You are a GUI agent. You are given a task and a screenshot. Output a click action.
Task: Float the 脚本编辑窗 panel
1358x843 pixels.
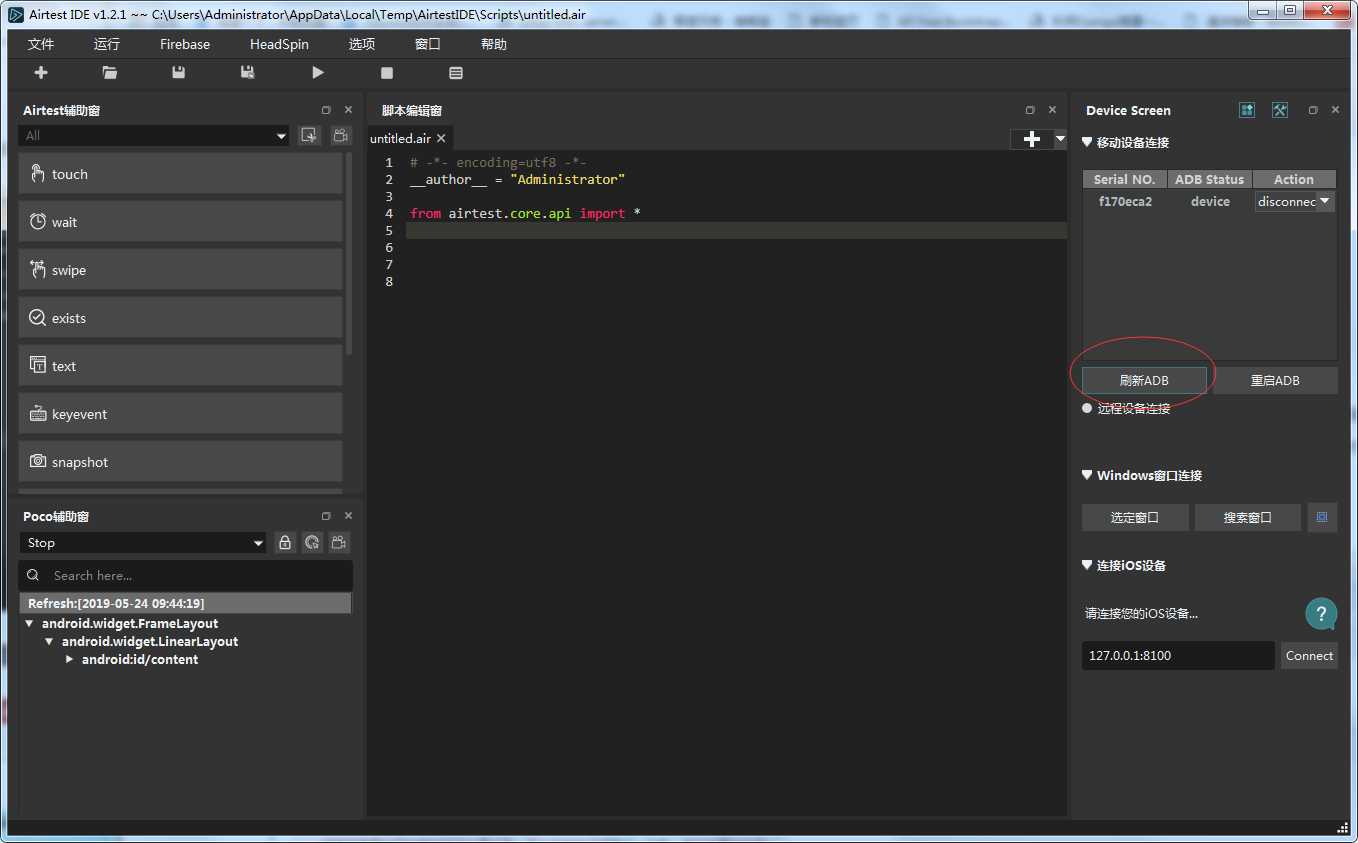click(1030, 110)
